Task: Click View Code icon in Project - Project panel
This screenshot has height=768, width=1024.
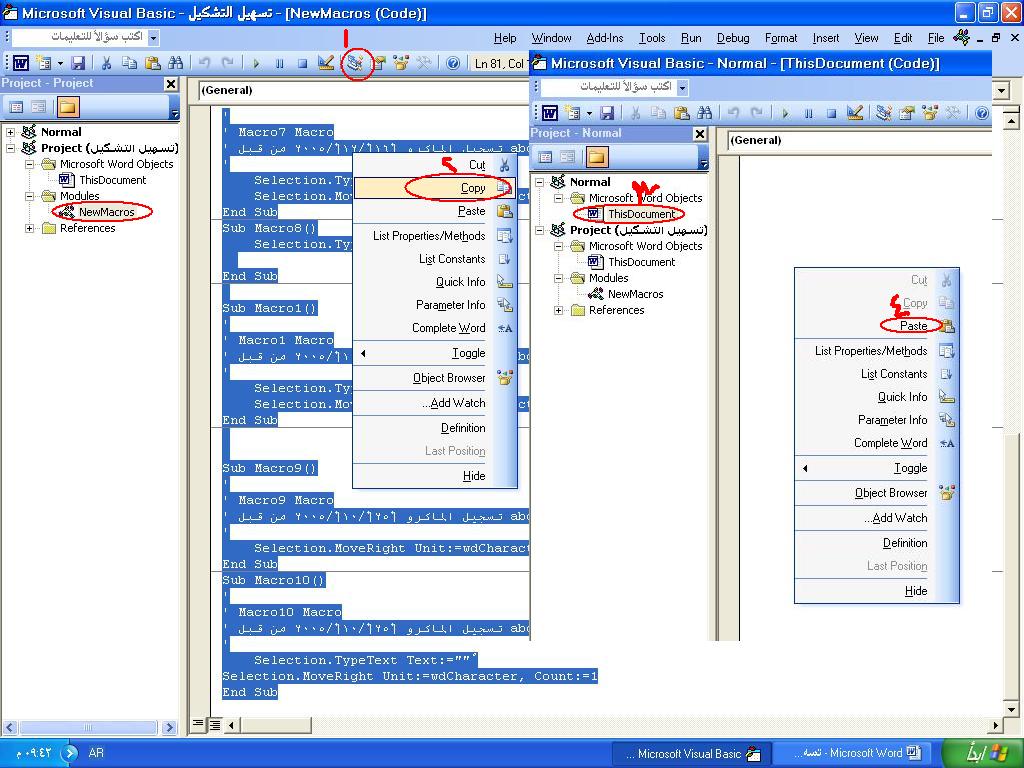Action: point(16,106)
